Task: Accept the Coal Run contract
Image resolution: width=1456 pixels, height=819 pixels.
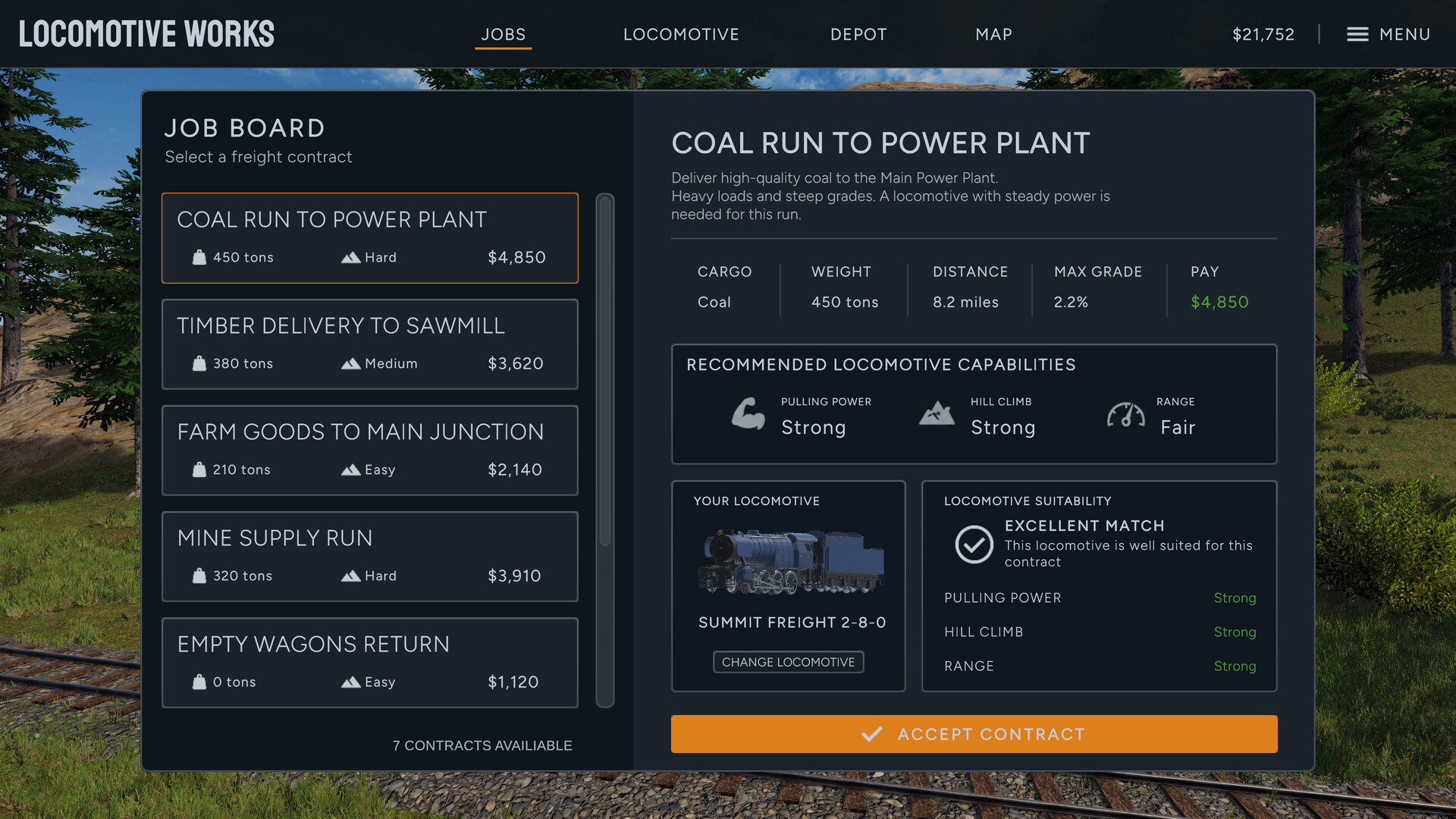Action: click(x=974, y=734)
